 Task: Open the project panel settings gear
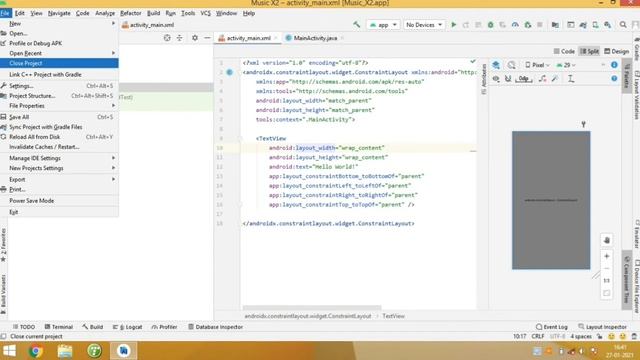195,38
